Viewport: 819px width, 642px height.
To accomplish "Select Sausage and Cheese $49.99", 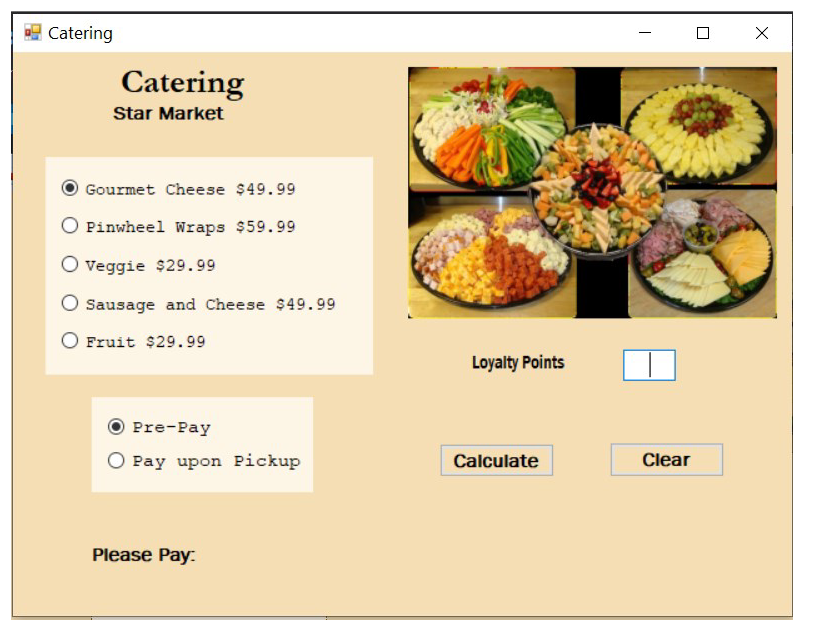I will click(198, 304).
